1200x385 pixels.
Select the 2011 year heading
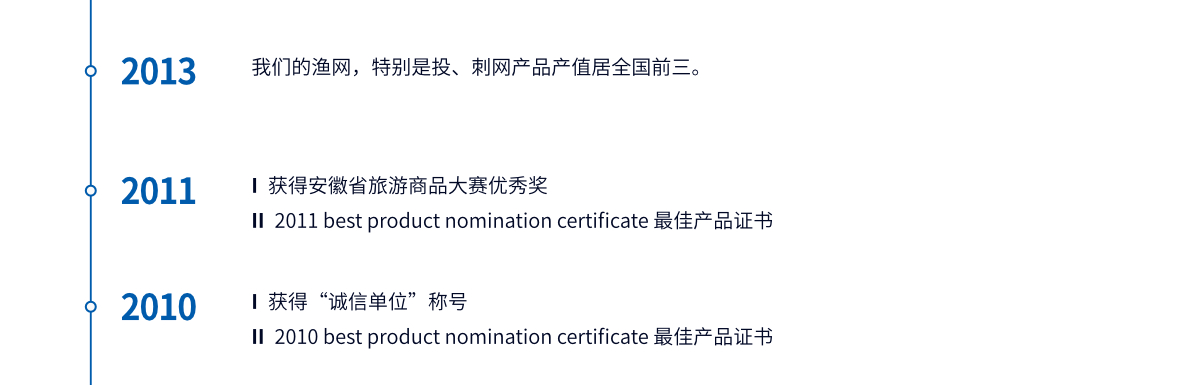(159, 190)
